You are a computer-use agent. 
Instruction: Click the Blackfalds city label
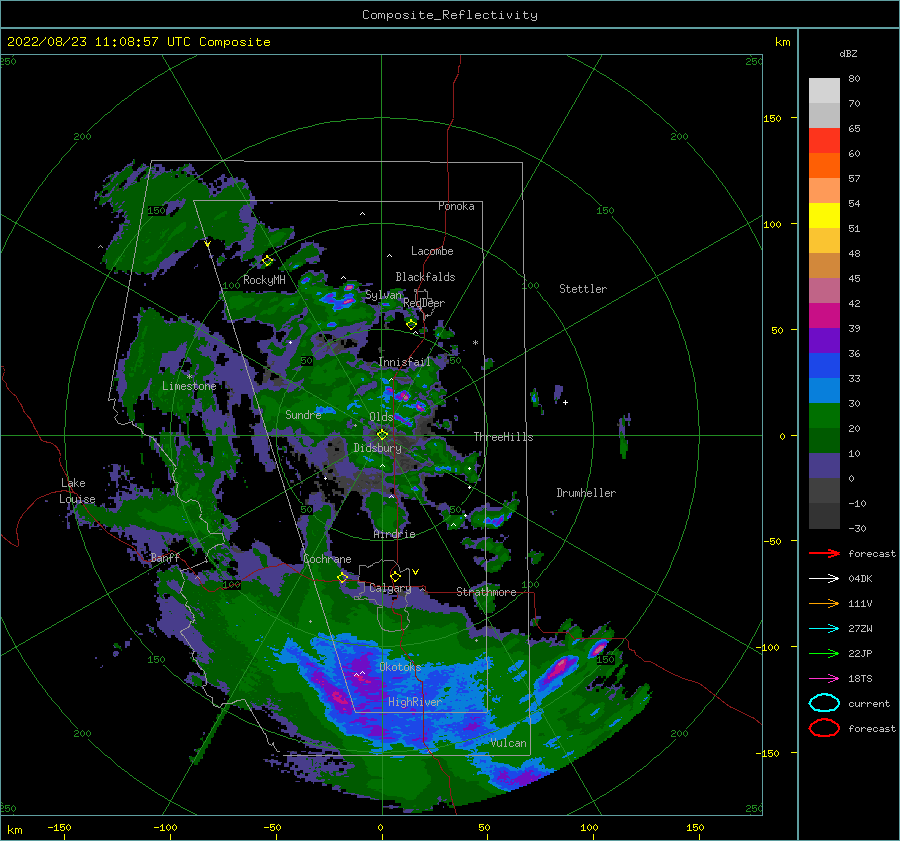click(x=425, y=277)
